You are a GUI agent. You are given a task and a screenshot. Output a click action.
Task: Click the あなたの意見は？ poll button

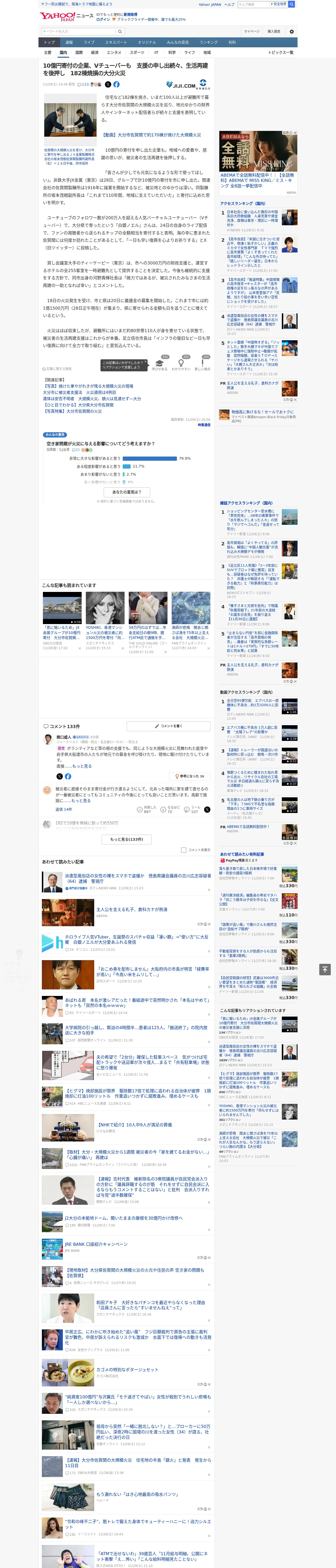pos(127,492)
